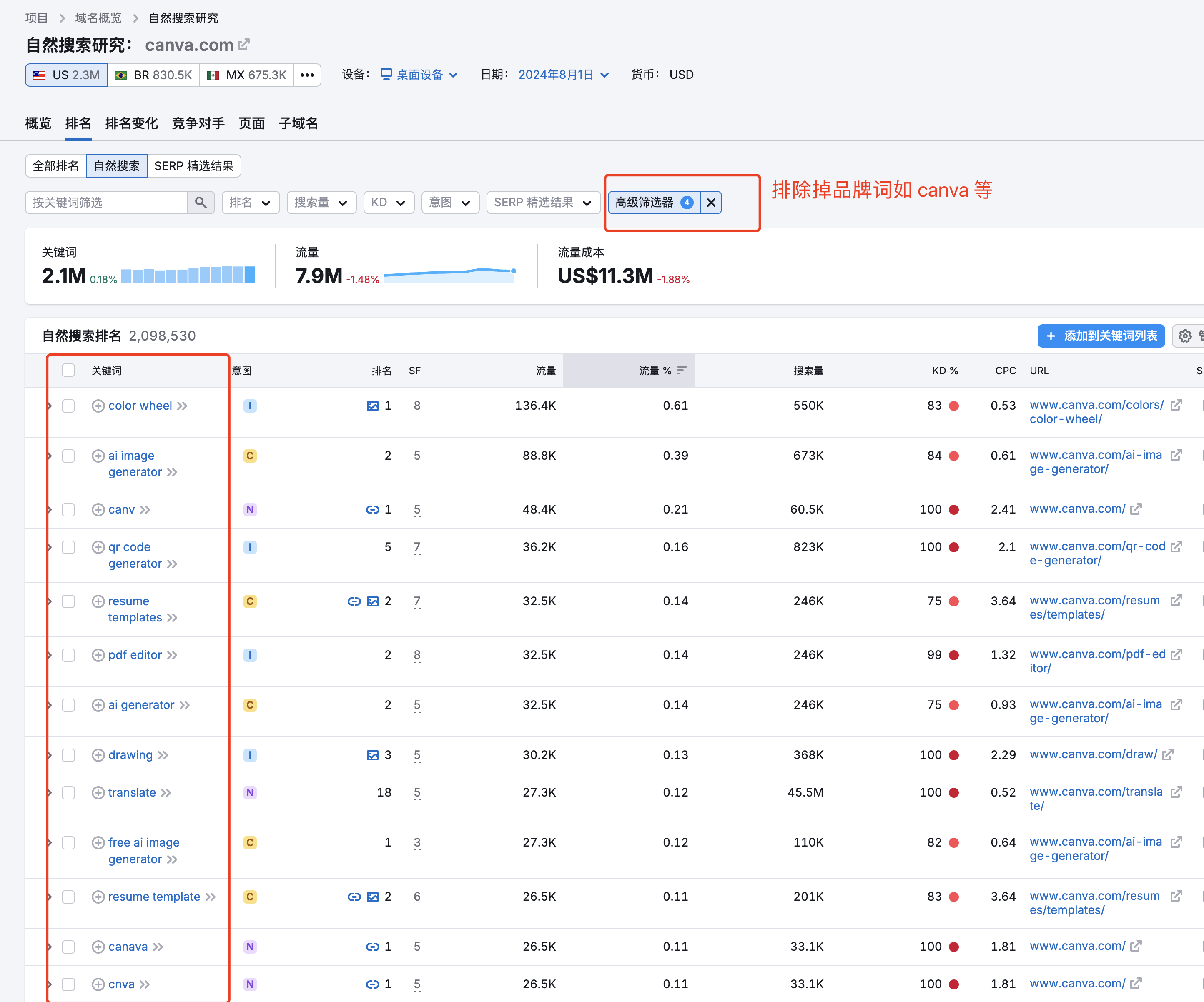Open the 意图 filter dropdown
This screenshot has height=1002, width=1204.
450,202
